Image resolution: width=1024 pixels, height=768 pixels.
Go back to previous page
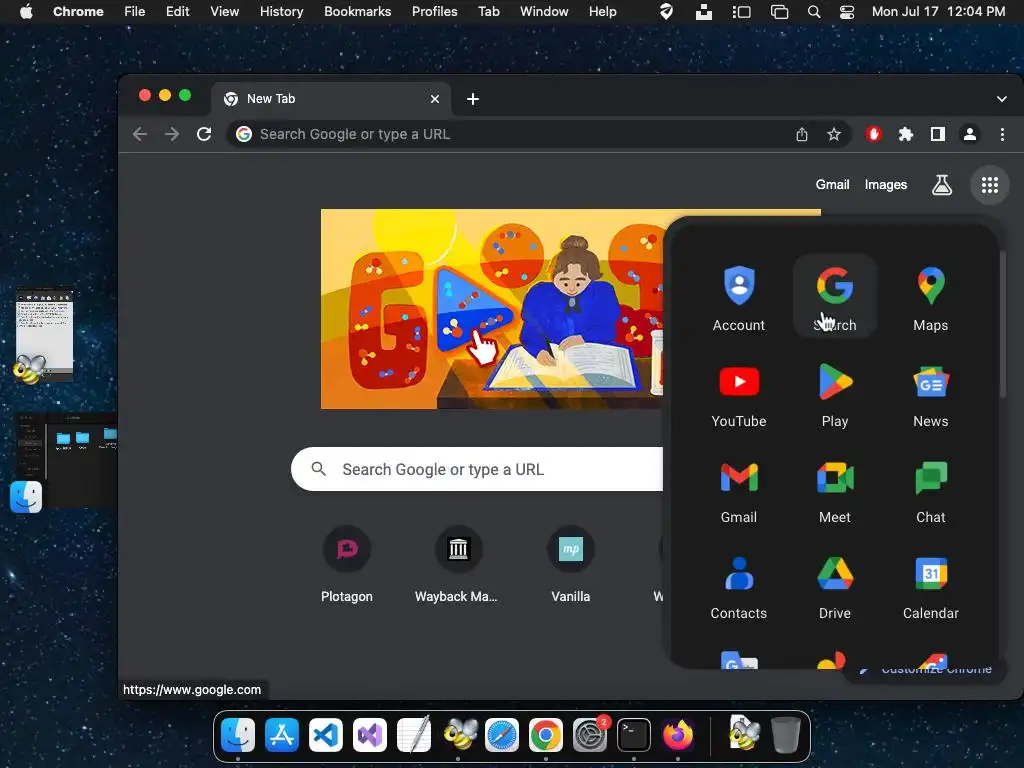140,134
